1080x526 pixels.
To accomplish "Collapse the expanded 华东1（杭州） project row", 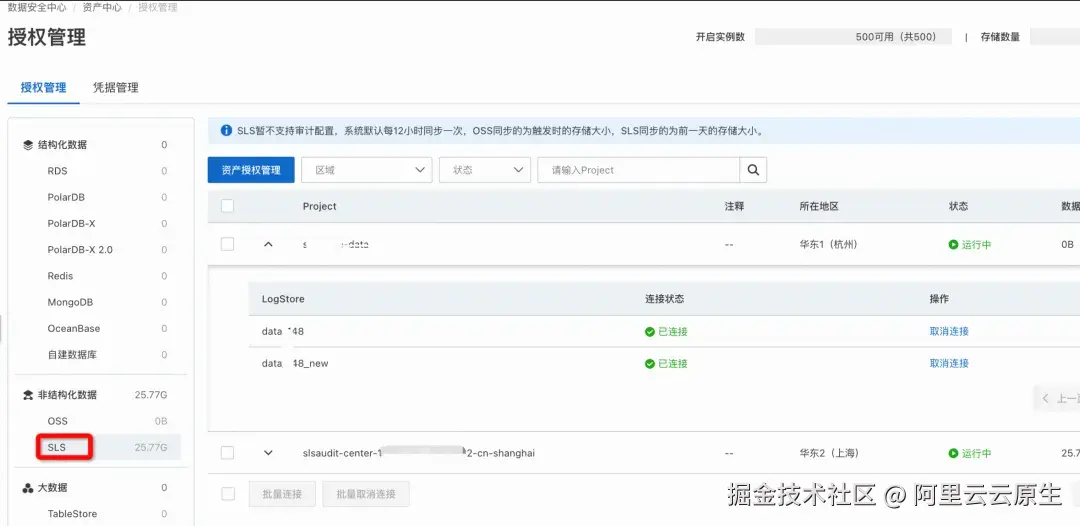I will coord(269,244).
